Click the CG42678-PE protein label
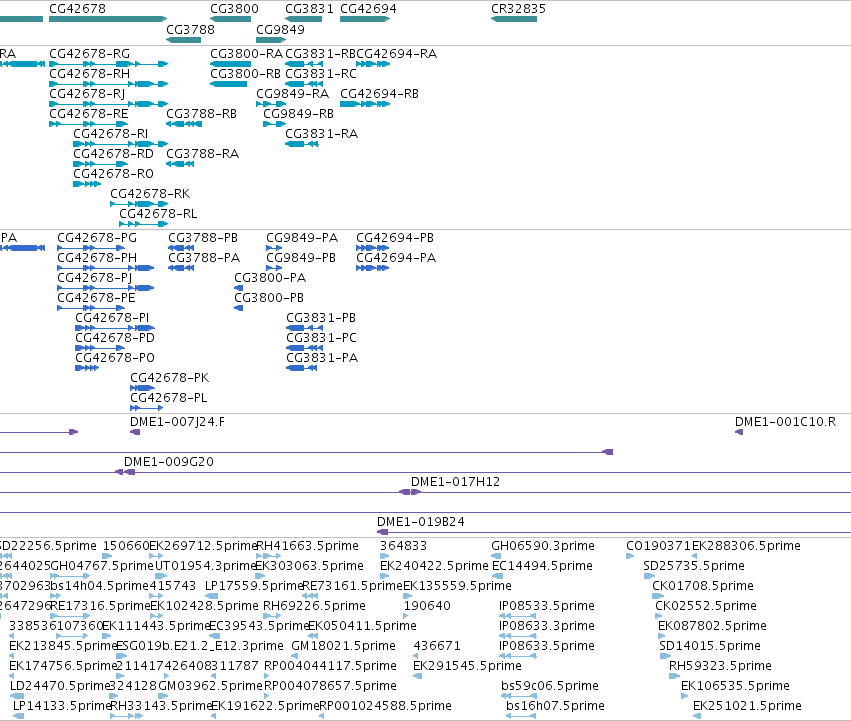Viewport: 851px width, 721px height. click(x=97, y=298)
